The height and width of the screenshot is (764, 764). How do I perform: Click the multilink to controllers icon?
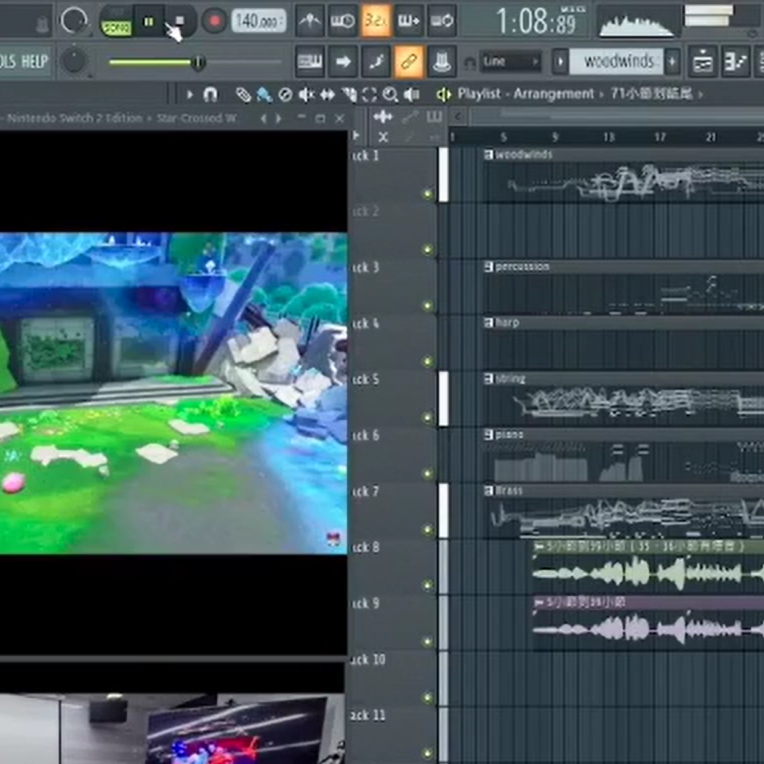442,61
